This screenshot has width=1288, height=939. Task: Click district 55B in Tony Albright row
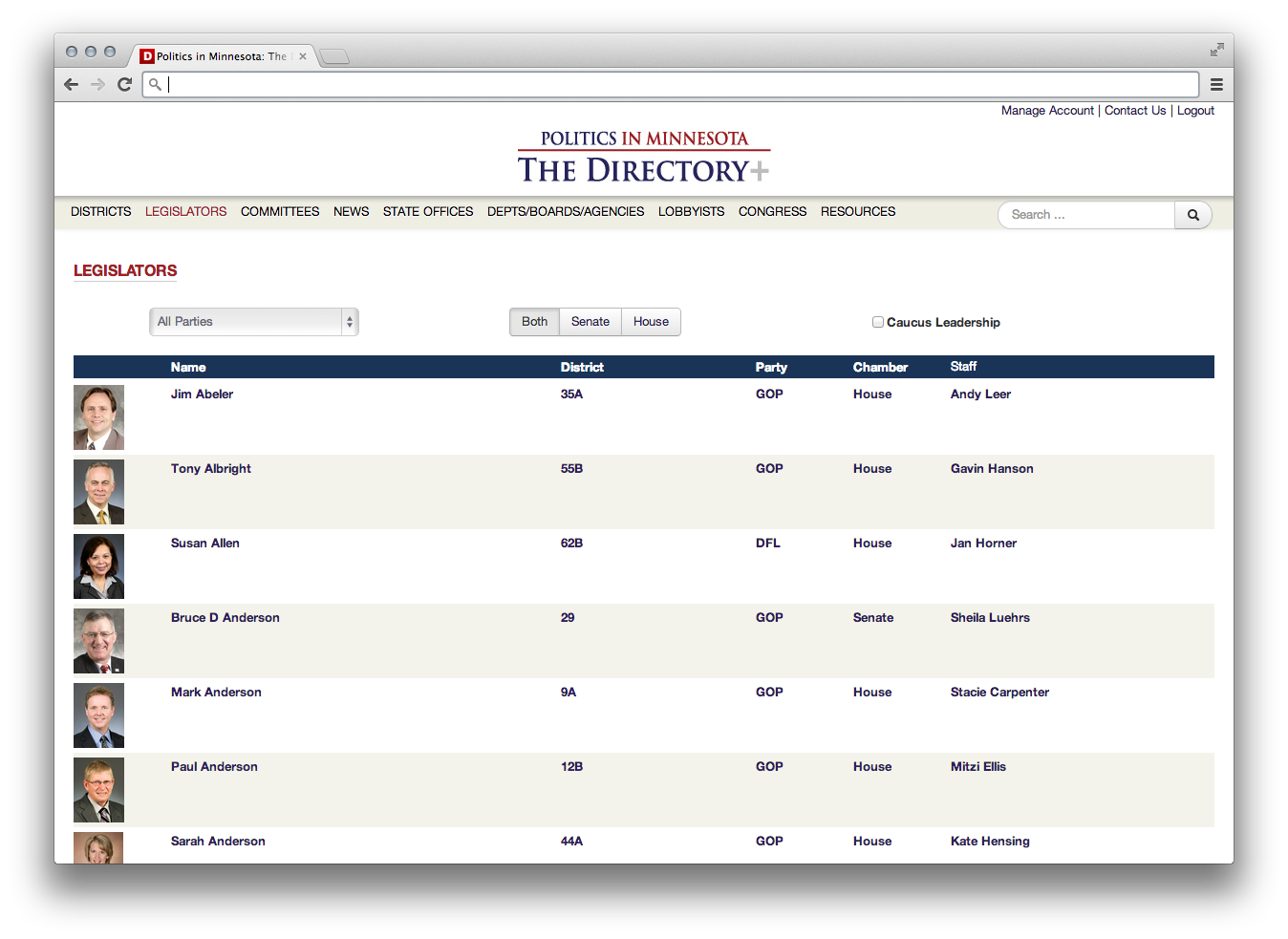[x=571, y=468]
